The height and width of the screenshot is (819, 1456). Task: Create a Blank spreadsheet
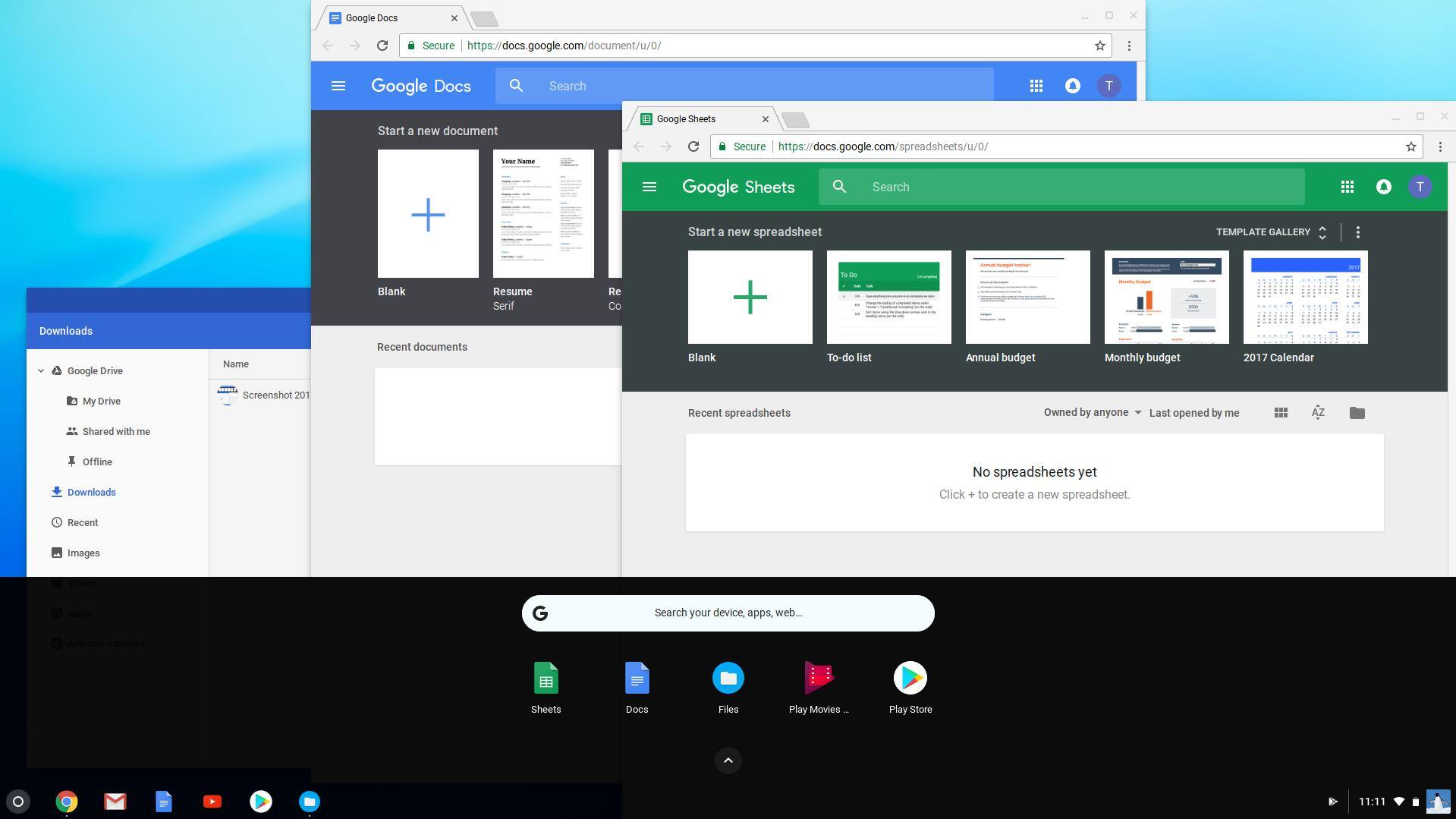click(750, 297)
